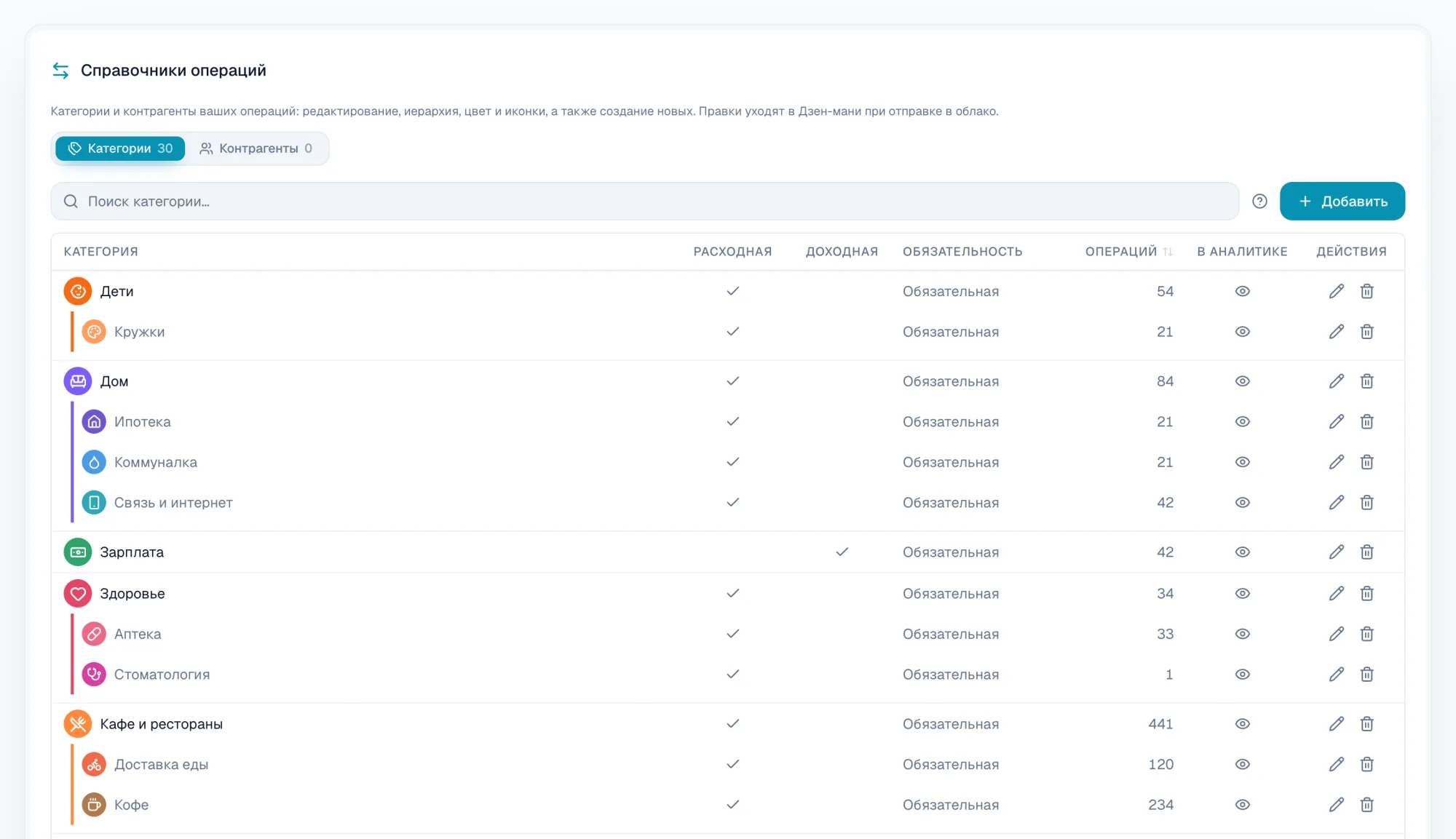The image size is (1456, 839).
Task: Click the orange Дети category icon
Action: (78, 291)
